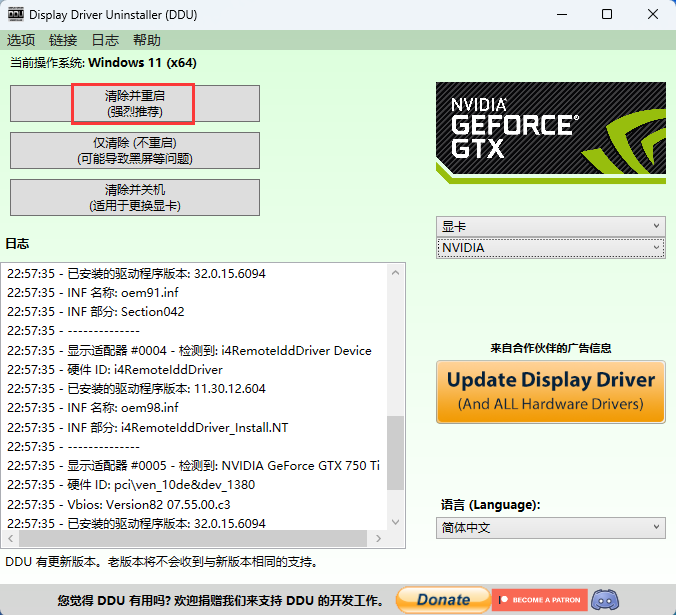Maximize the DDU window
Viewport: 676px width, 615px height.
pyautogui.click(x=607, y=15)
